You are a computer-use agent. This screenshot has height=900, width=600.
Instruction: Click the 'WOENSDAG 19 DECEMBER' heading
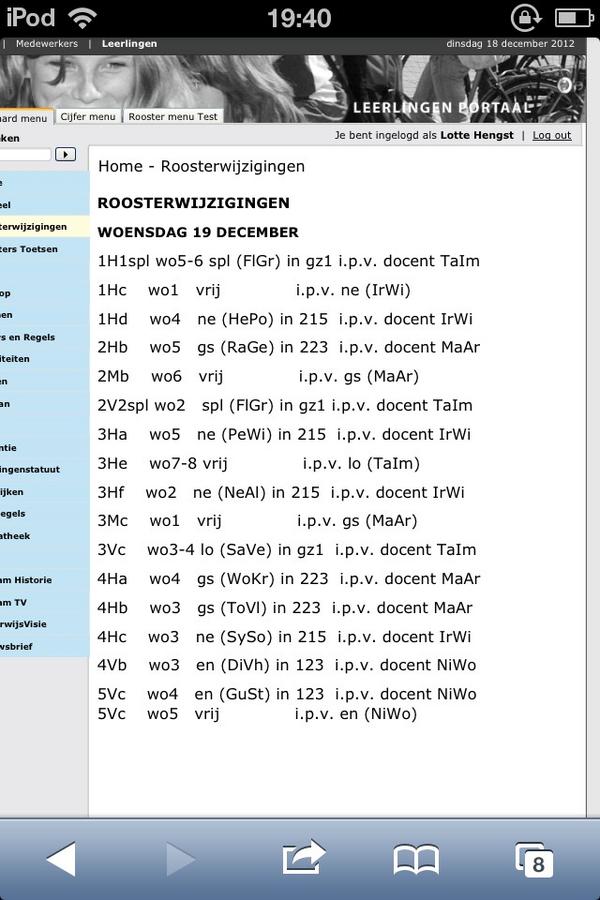tap(198, 232)
